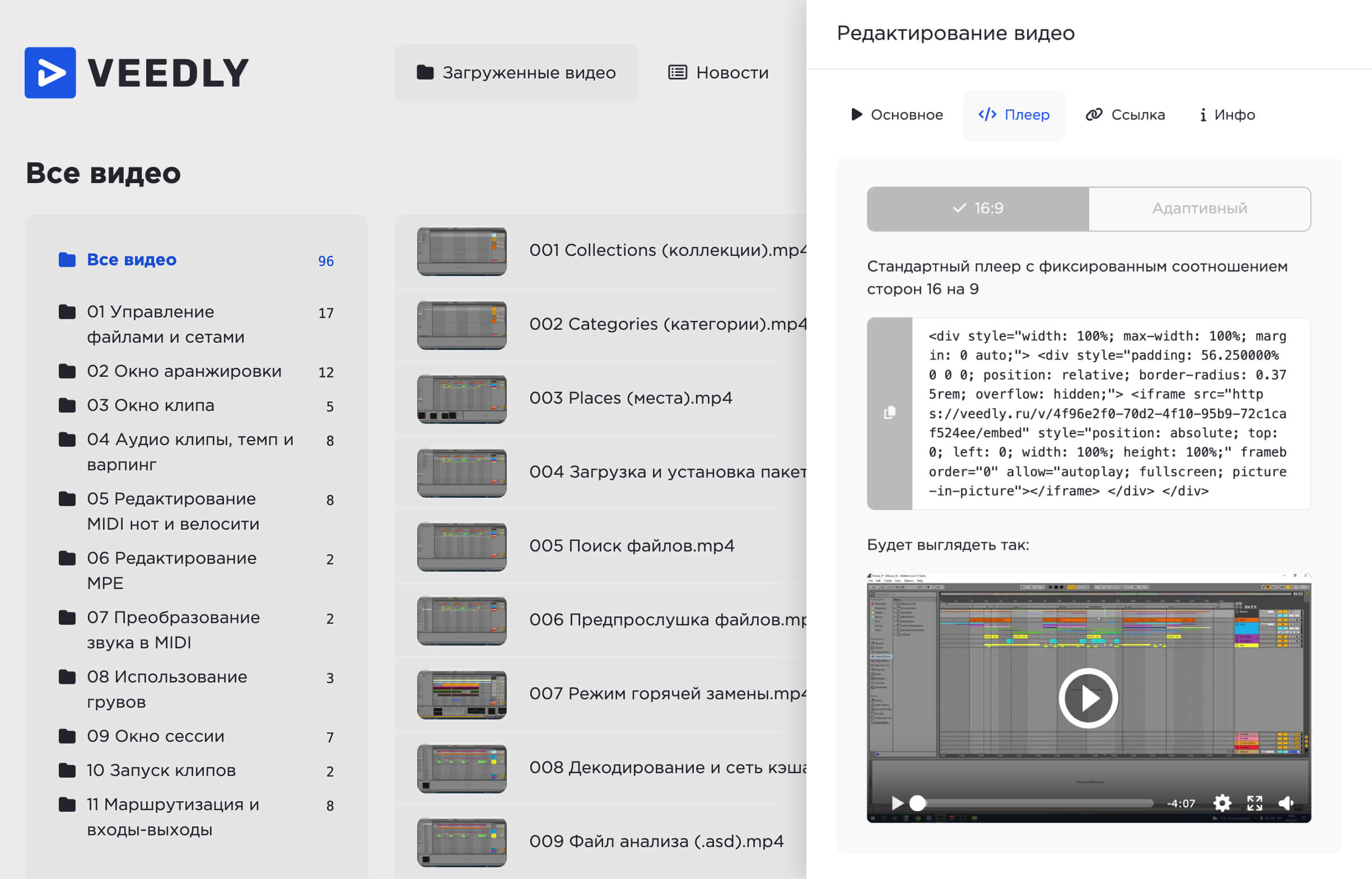This screenshot has height=879, width=1372.
Task: Open the Новости page
Action: click(x=718, y=73)
